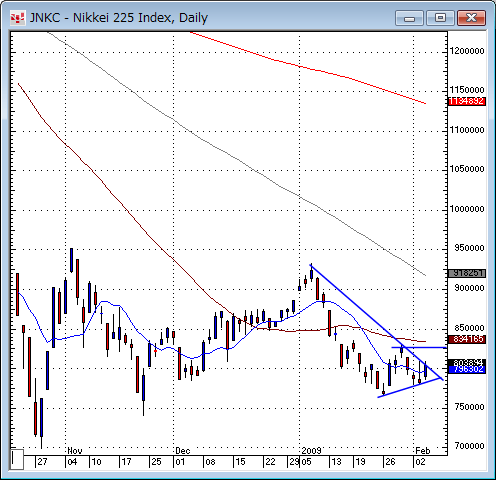
Task: Click the date label 04 on time axis
Action: (x=72, y=462)
